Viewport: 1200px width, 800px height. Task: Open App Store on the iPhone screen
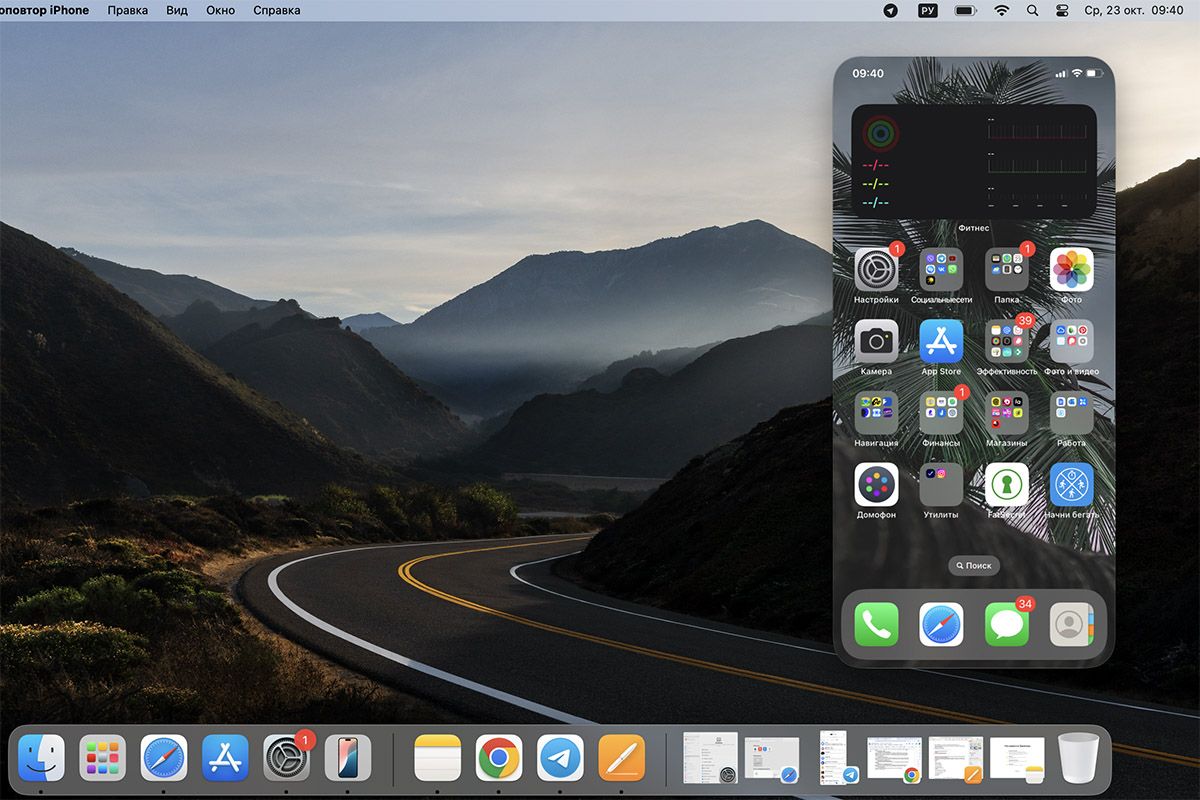[941, 342]
